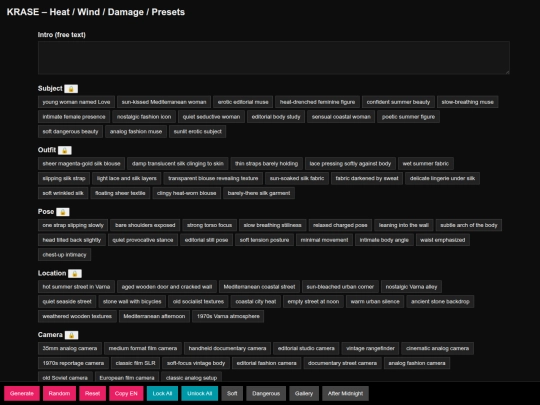This screenshot has height=405, width=540.
Task: Click the Lock All button
Action: pos(162,394)
